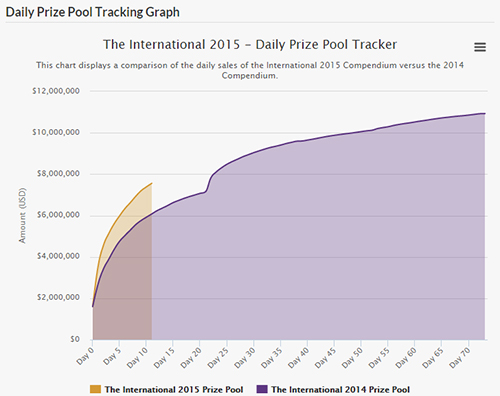Click the chart title text
Viewport: 500px width, 396px height.
250,44
